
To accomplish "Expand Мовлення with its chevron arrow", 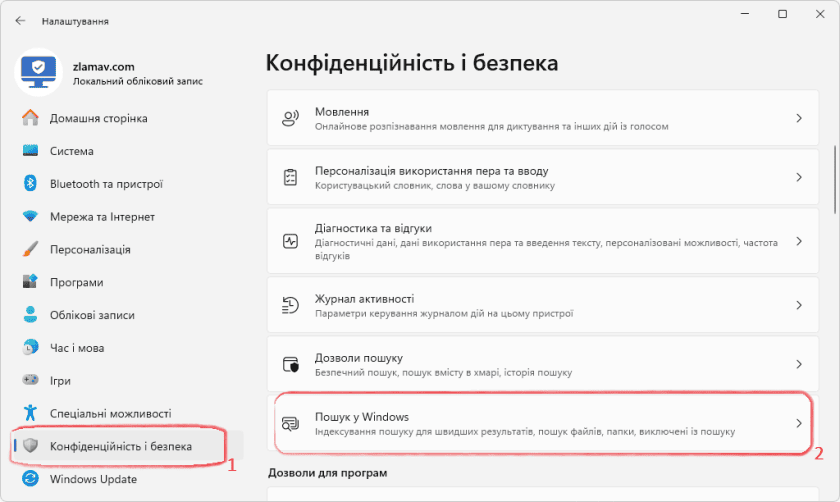I will coord(799,118).
